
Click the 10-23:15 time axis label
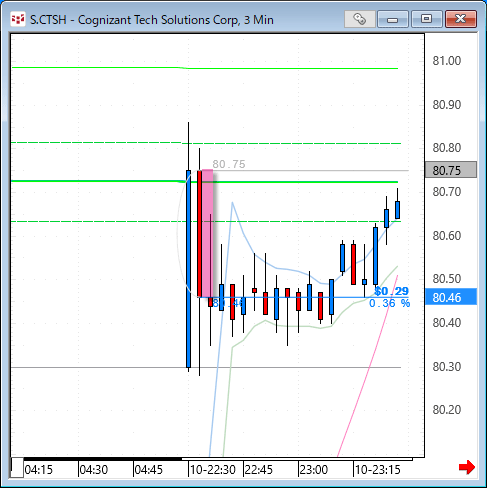377,470
